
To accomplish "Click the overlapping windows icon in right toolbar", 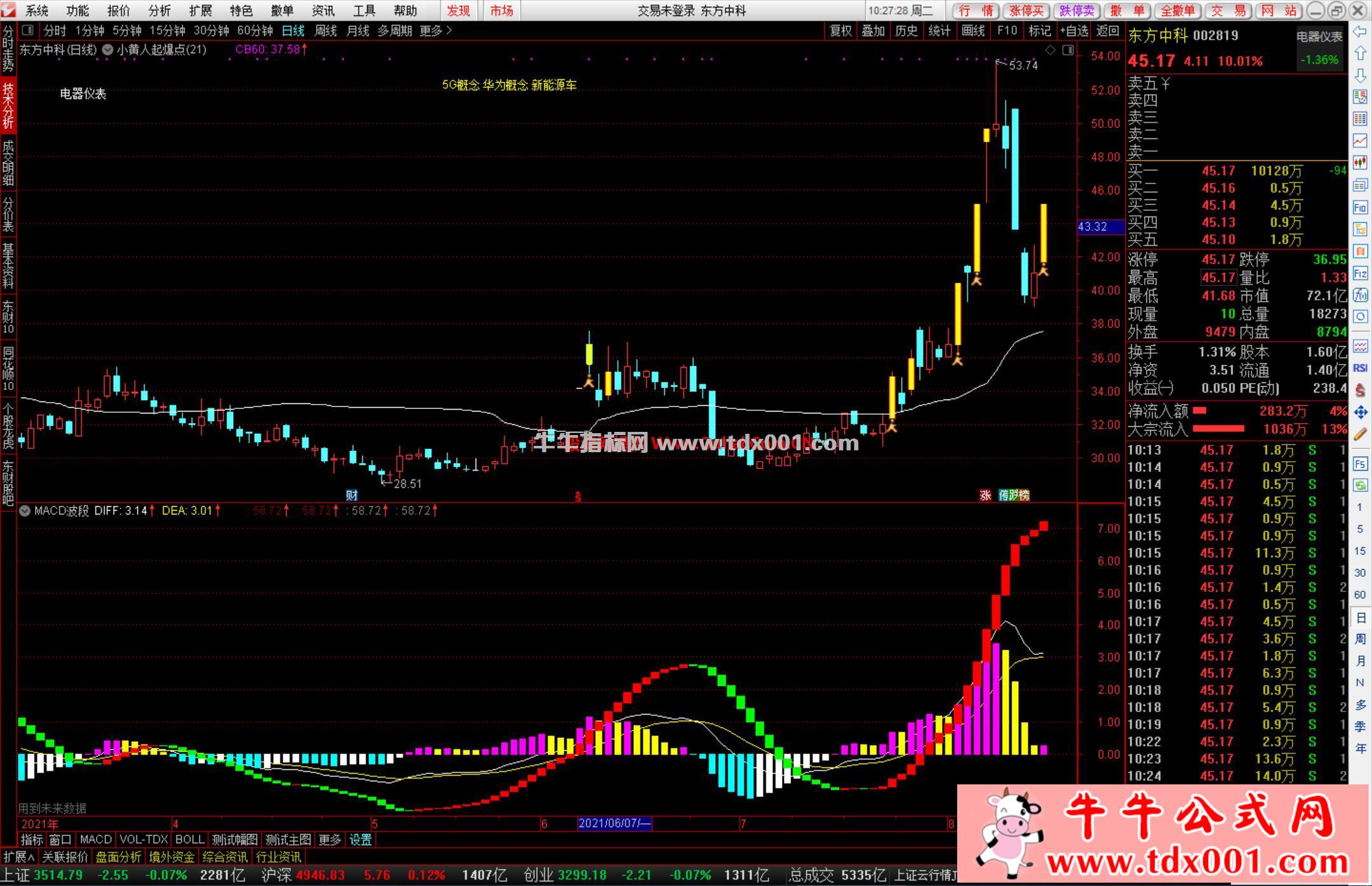I will (1360, 185).
